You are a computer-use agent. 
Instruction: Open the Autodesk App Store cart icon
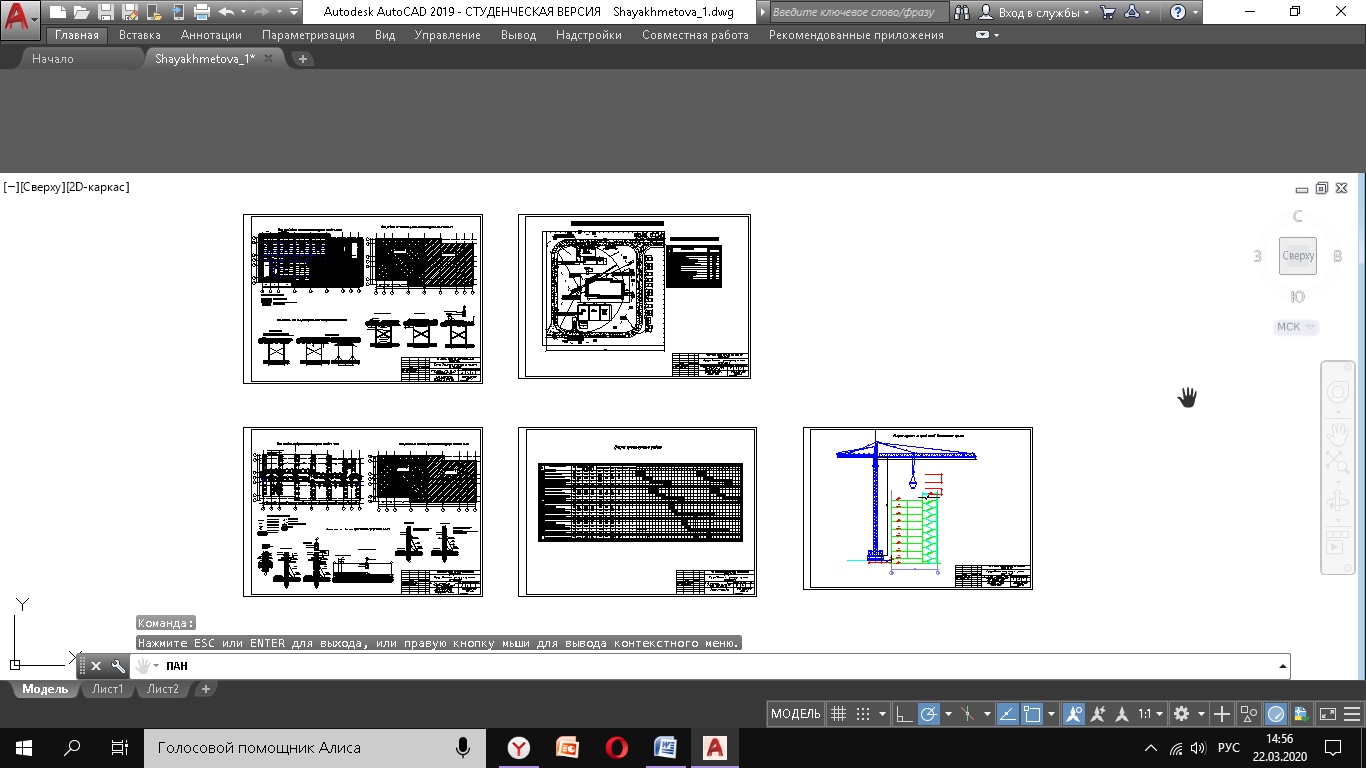click(1107, 12)
